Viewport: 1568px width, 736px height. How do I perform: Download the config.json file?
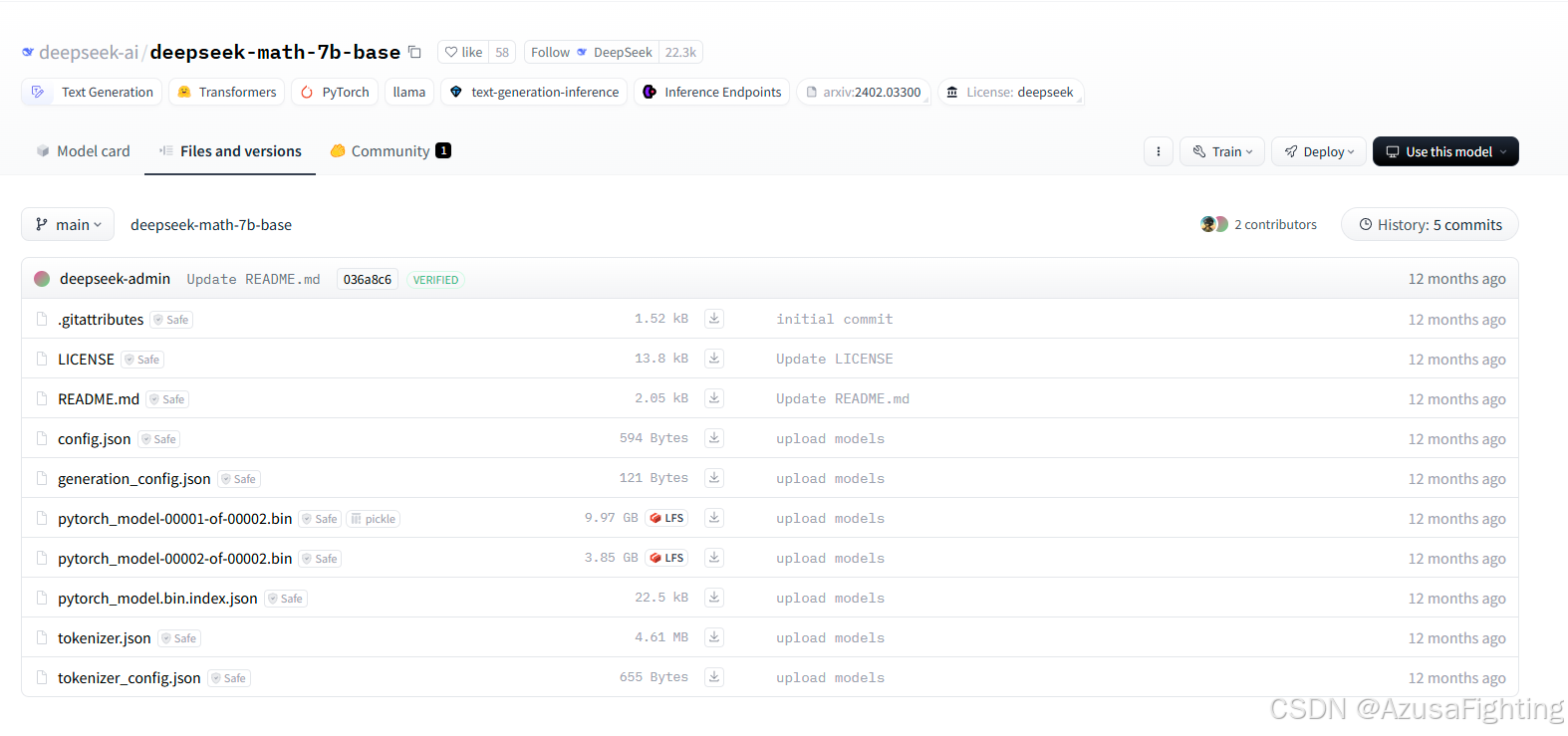[714, 438]
